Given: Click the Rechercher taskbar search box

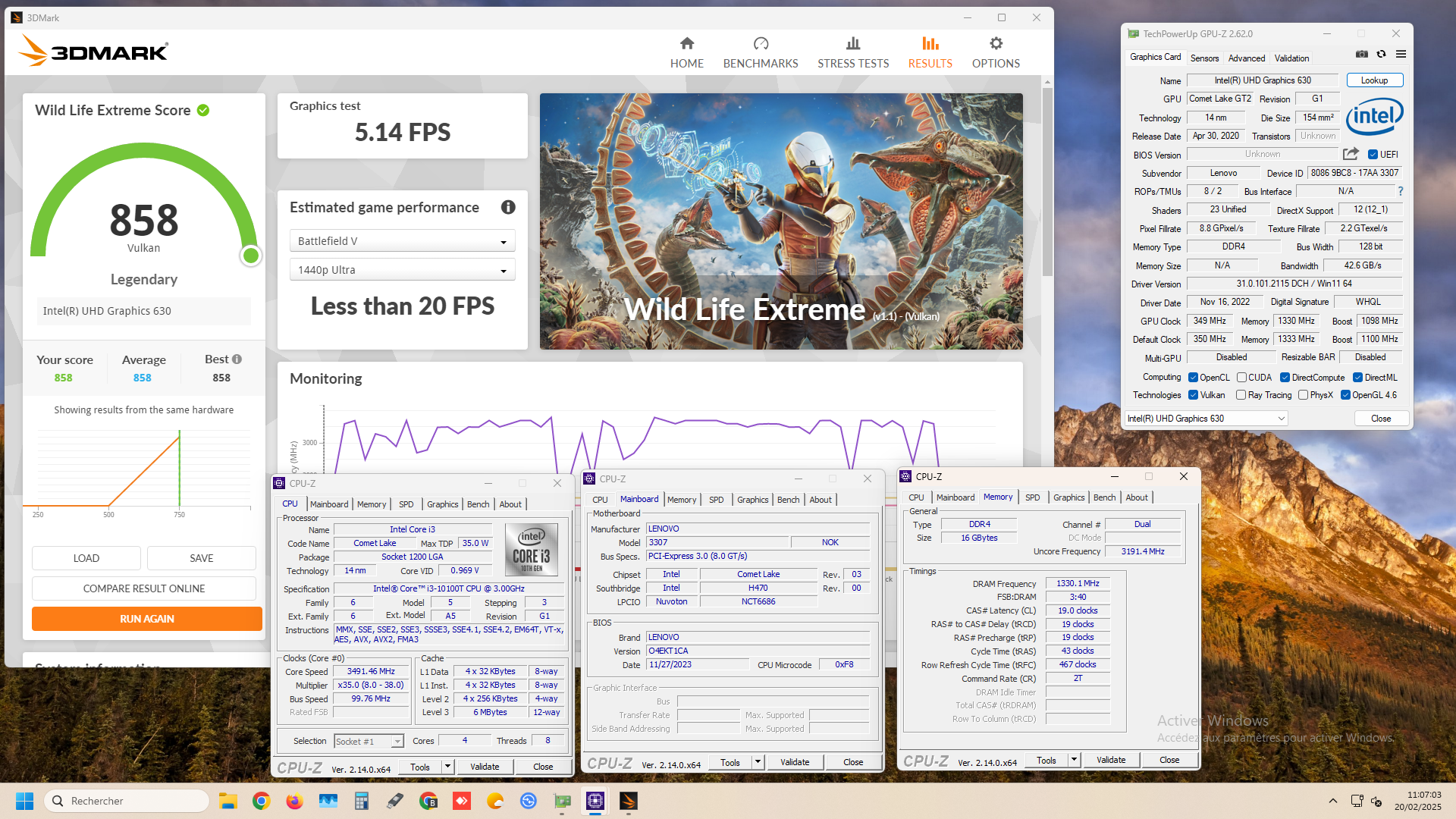Looking at the screenshot, I should pos(127,801).
